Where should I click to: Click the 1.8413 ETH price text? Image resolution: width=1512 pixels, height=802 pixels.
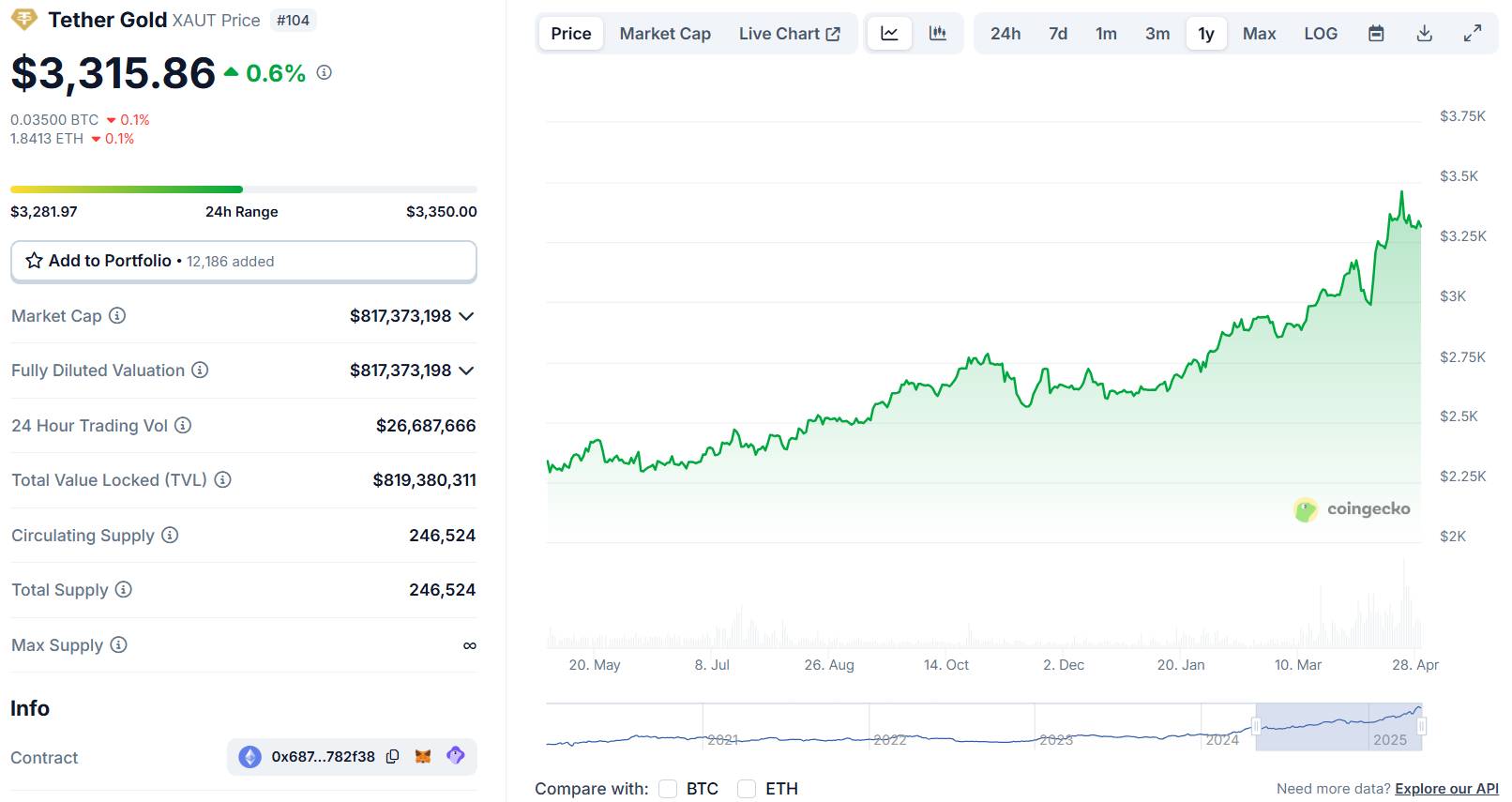47,139
